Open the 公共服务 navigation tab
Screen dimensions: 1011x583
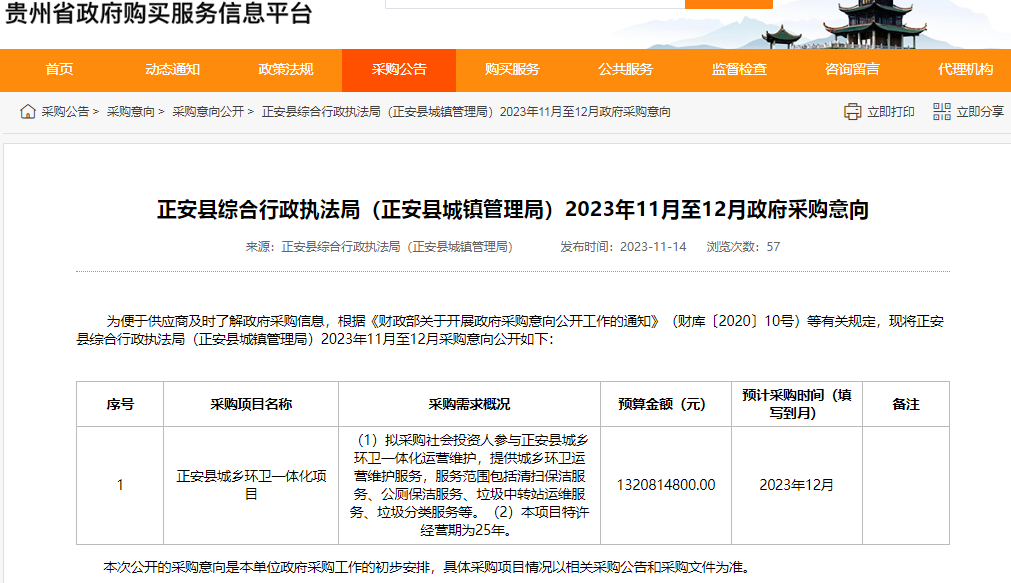click(625, 70)
